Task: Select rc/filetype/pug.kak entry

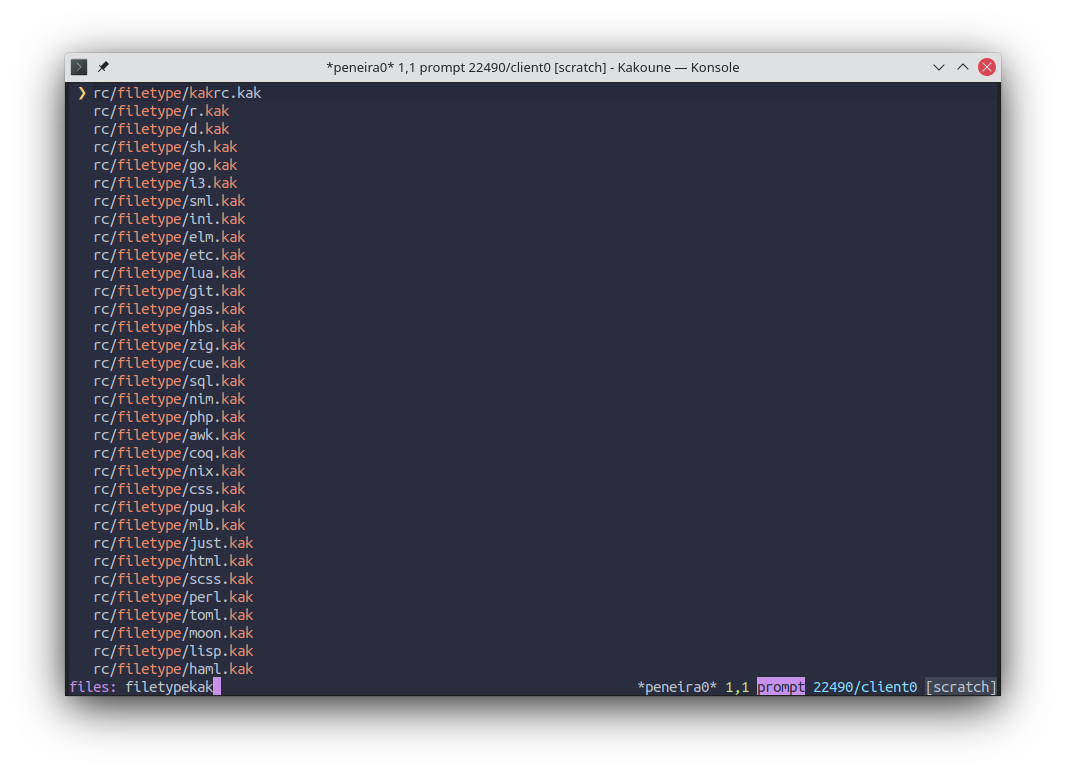Action: pyautogui.click(x=169, y=507)
